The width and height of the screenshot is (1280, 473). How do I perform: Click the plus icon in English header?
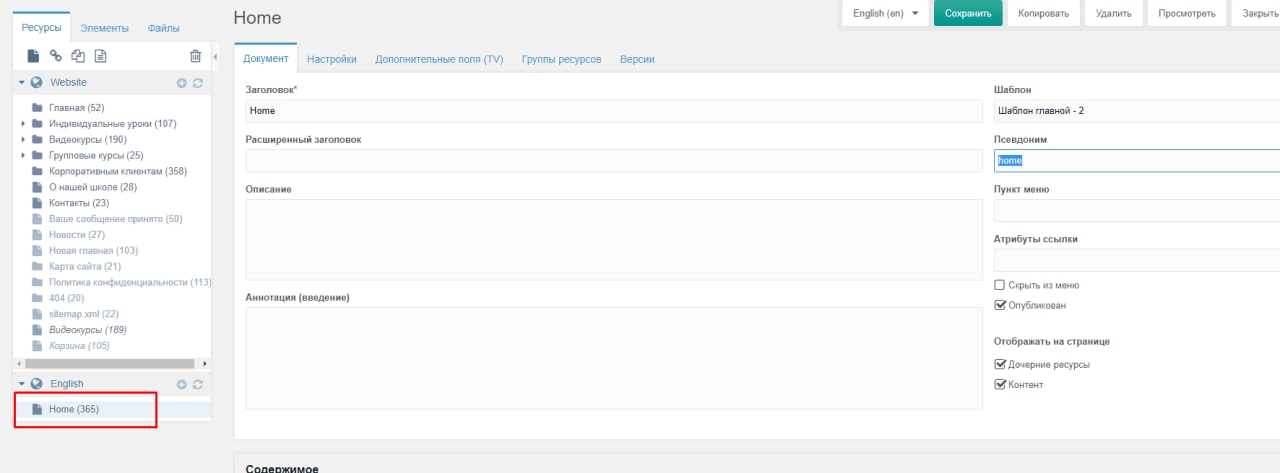(182, 384)
